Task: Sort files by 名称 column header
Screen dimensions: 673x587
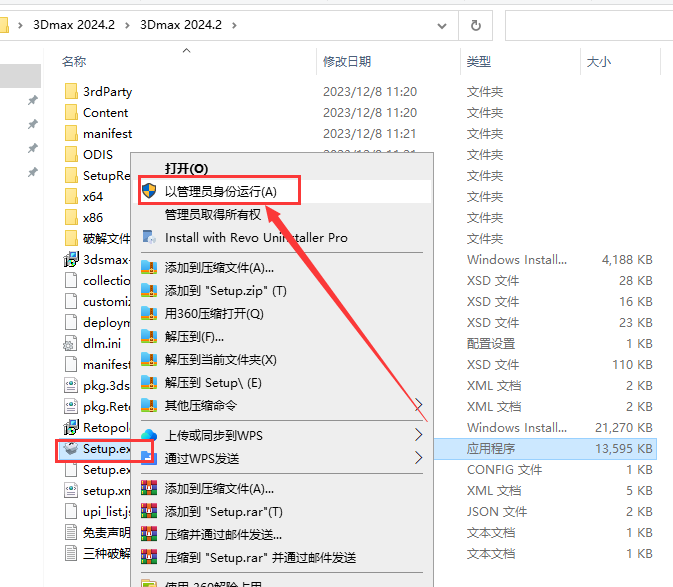Action: click(74, 62)
